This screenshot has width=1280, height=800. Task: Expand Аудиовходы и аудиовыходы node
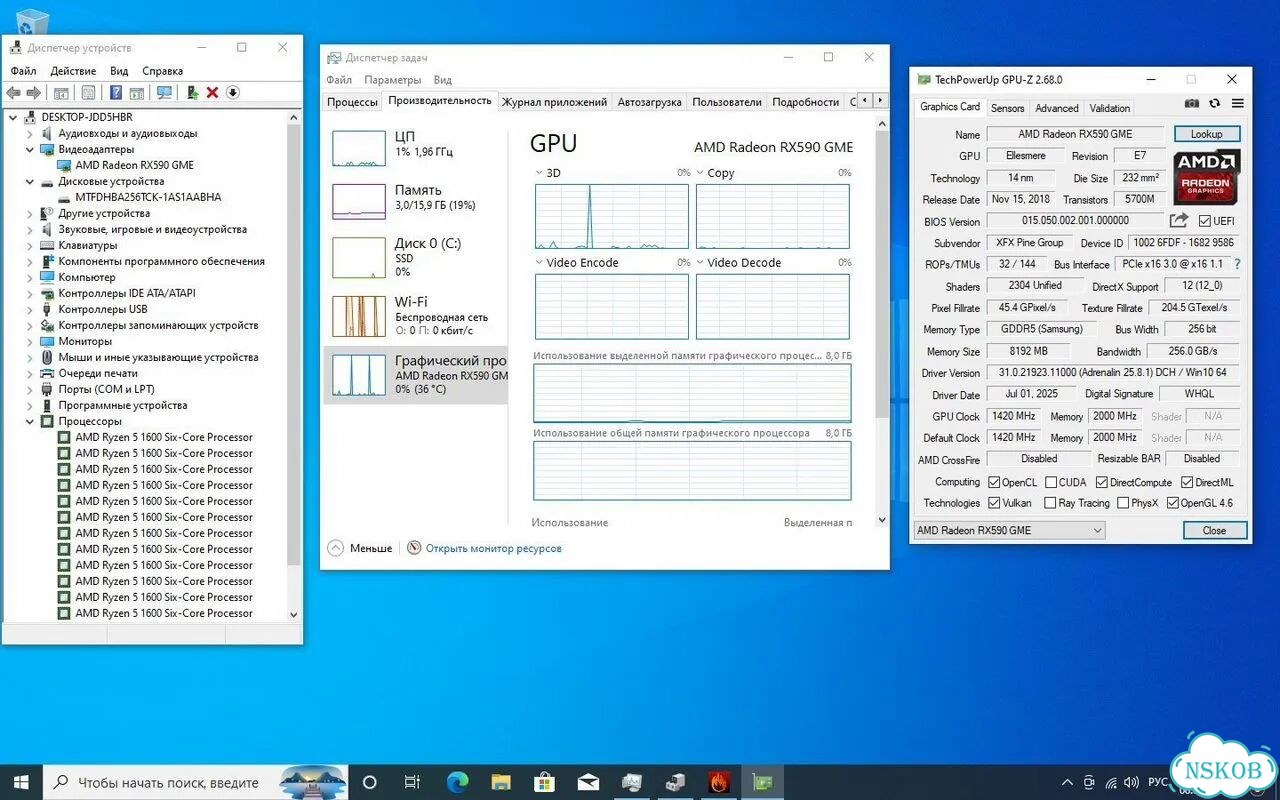click(29, 133)
